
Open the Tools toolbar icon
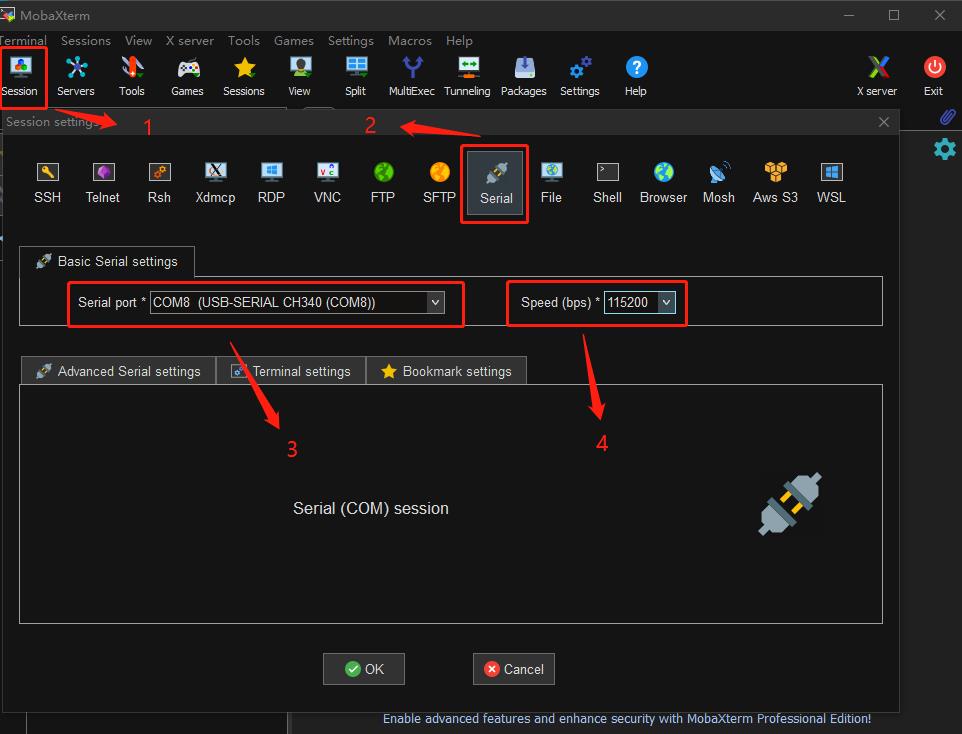132,77
